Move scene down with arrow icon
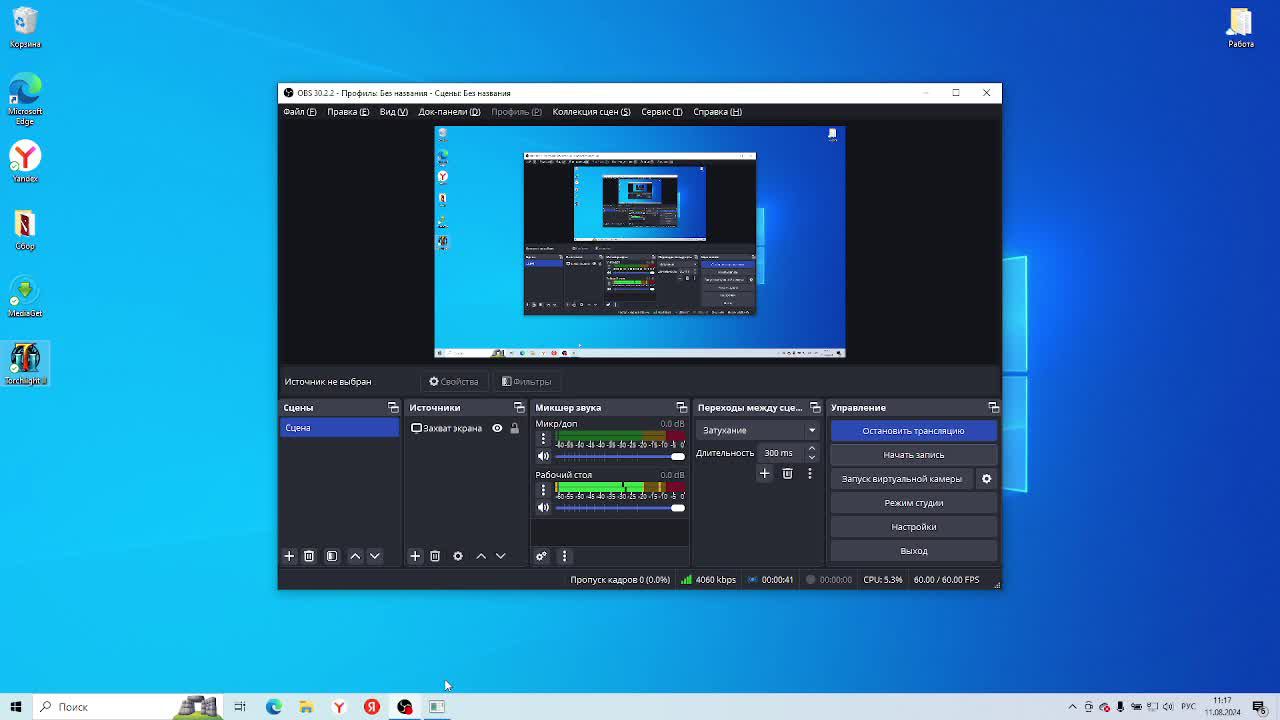This screenshot has width=1280, height=720. point(375,556)
